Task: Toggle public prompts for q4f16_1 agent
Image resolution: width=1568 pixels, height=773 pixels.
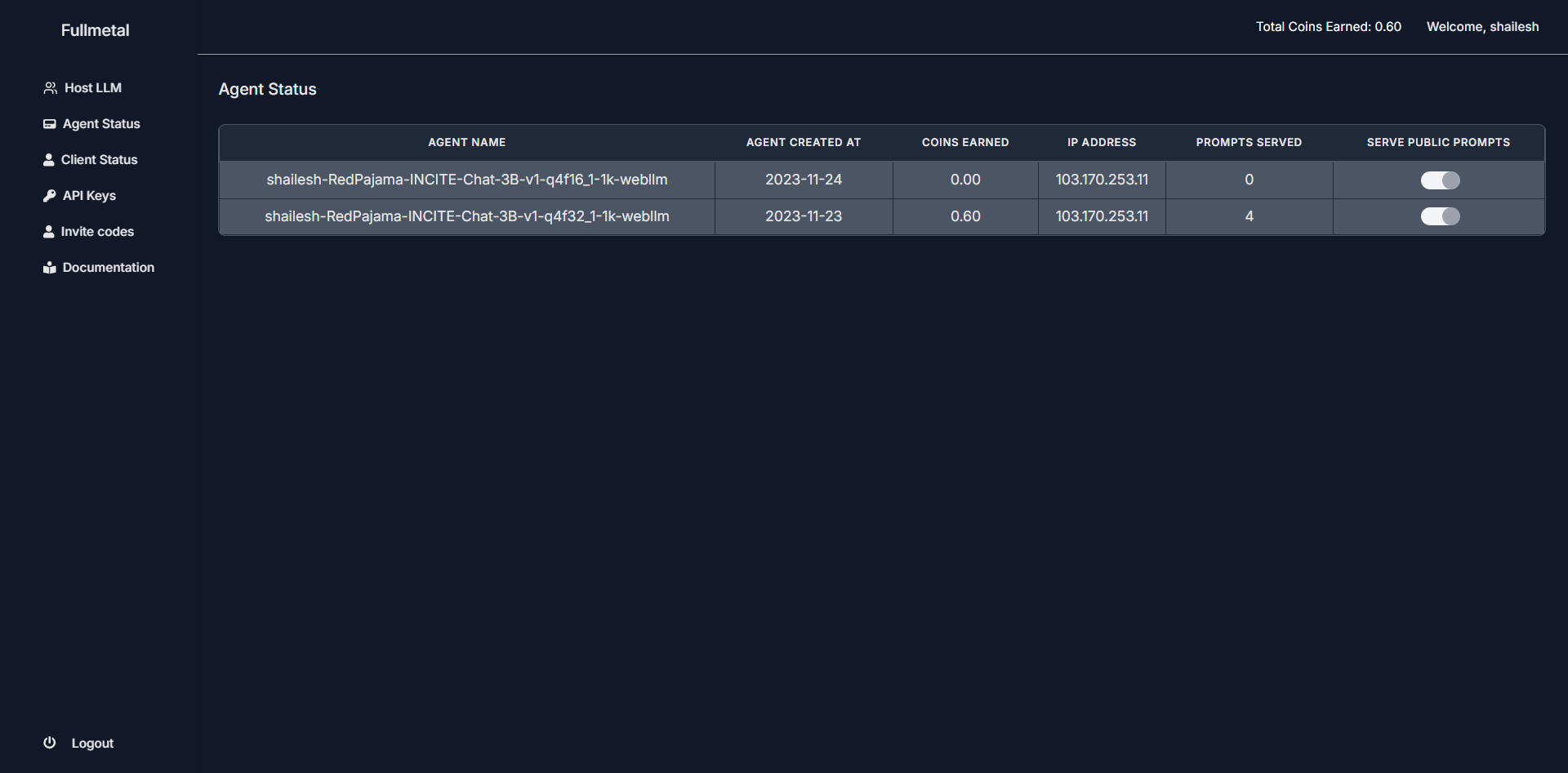Action: point(1440,180)
